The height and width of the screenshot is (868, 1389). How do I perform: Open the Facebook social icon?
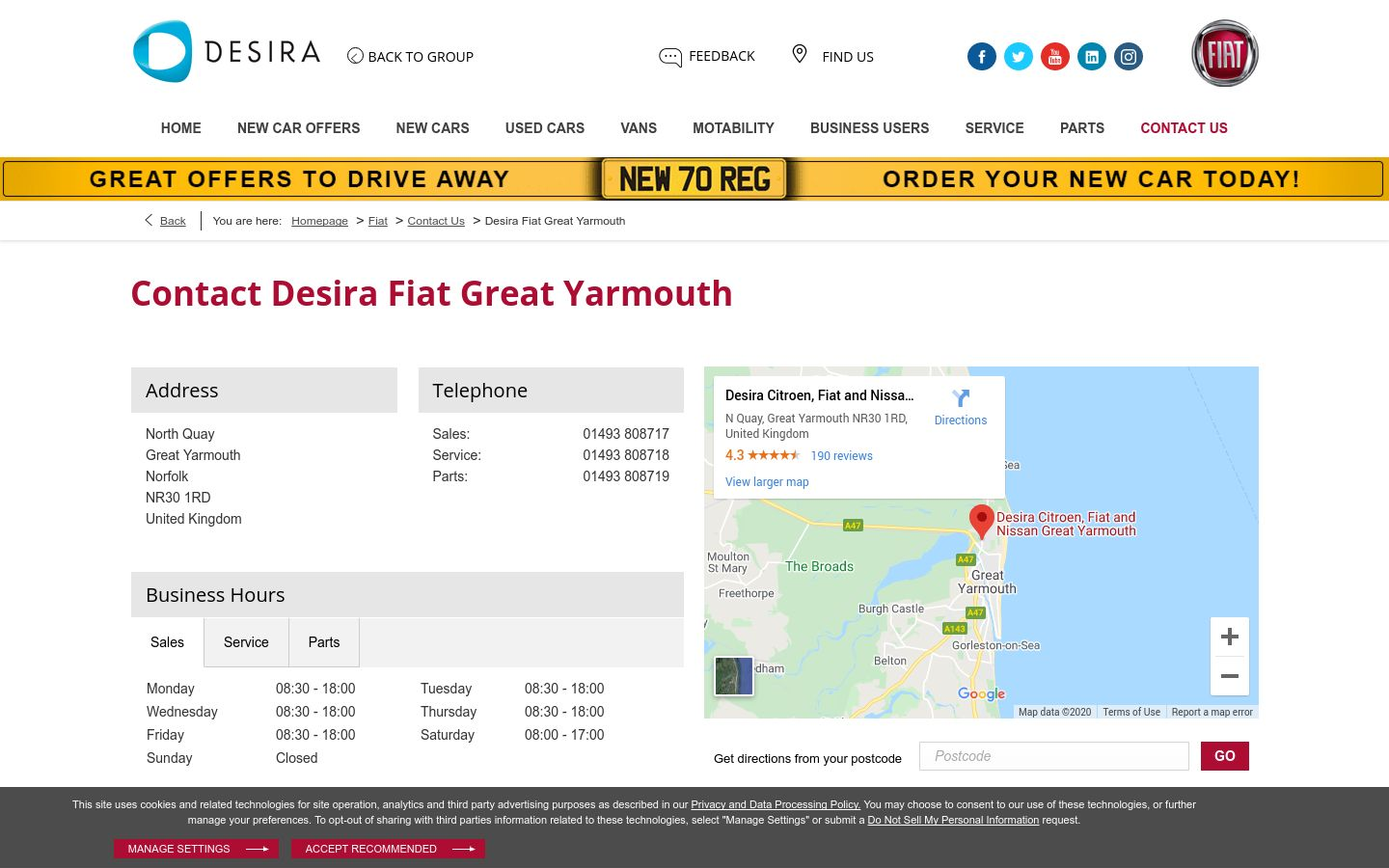point(982,57)
